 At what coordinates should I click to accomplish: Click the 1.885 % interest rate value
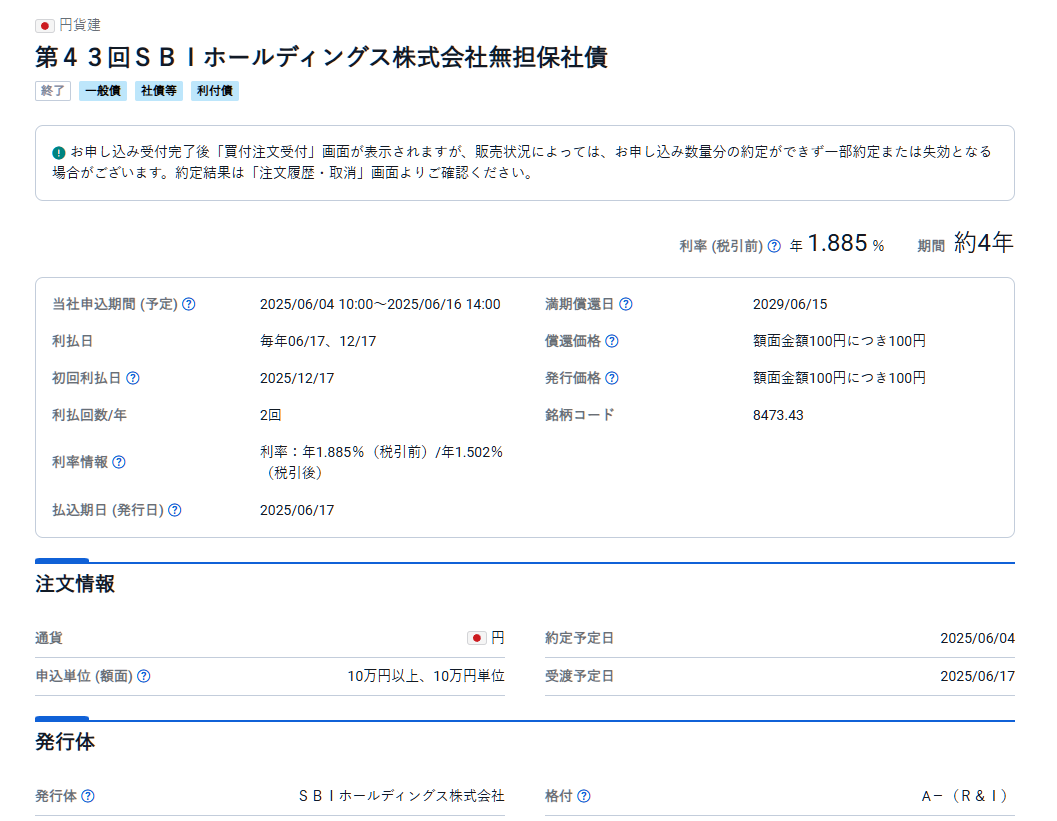click(x=845, y=243)
